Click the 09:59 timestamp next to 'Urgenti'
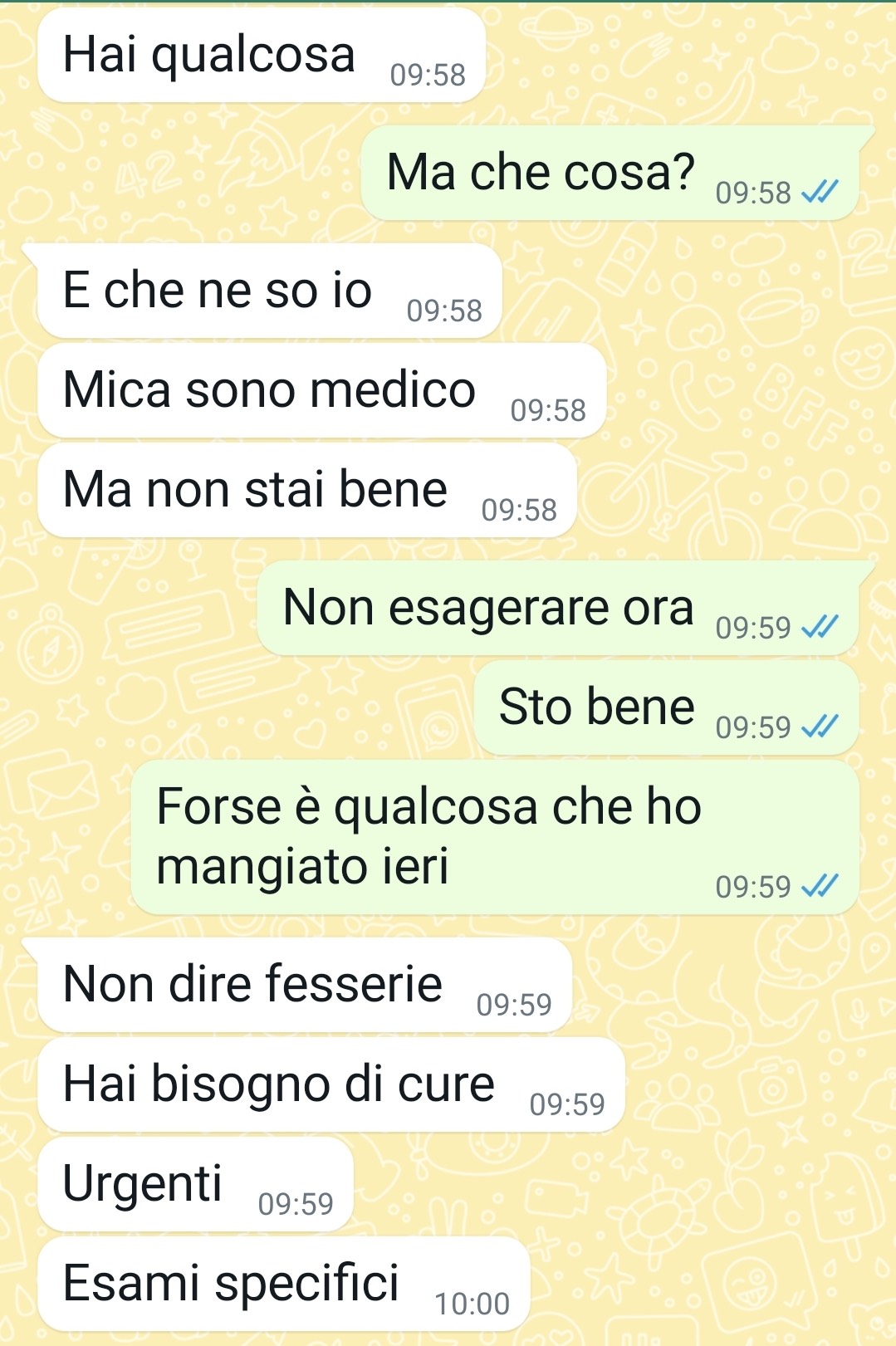This screenshot has width=896, height=1346. pyautogui.click(x=296, y=1204)
